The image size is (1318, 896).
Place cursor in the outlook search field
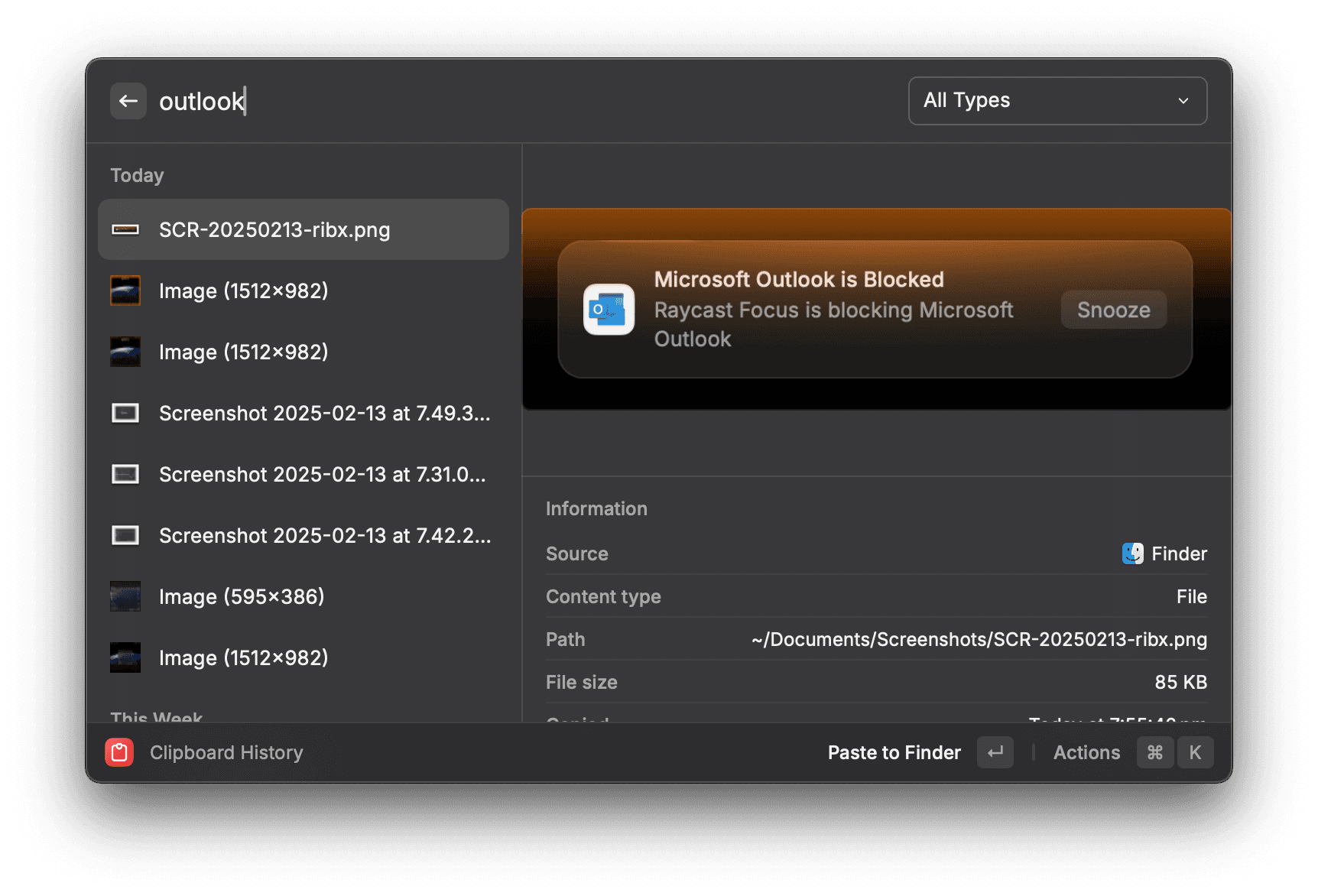coord(202,100)
